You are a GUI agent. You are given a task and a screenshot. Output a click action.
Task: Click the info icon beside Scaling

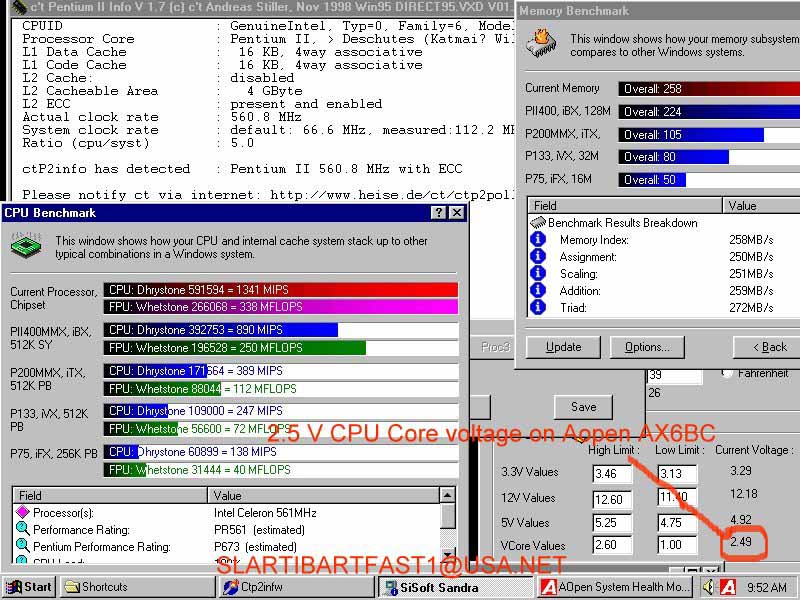coord(538,273)
